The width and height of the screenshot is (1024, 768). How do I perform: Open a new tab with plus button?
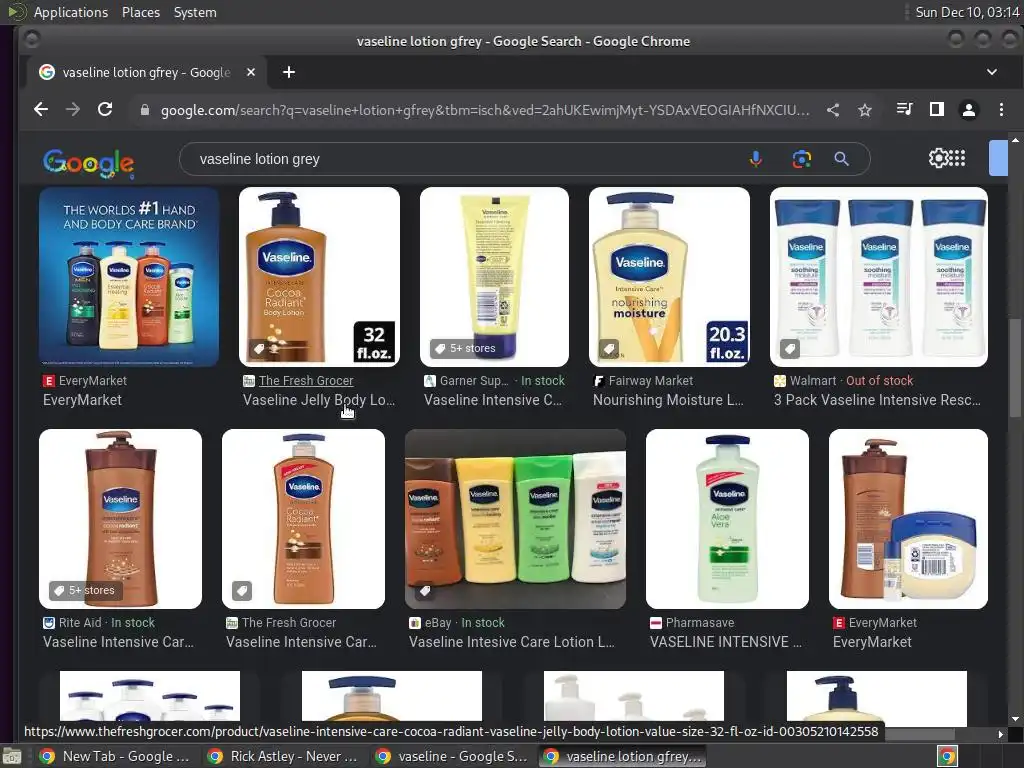(x=289, y=72)
